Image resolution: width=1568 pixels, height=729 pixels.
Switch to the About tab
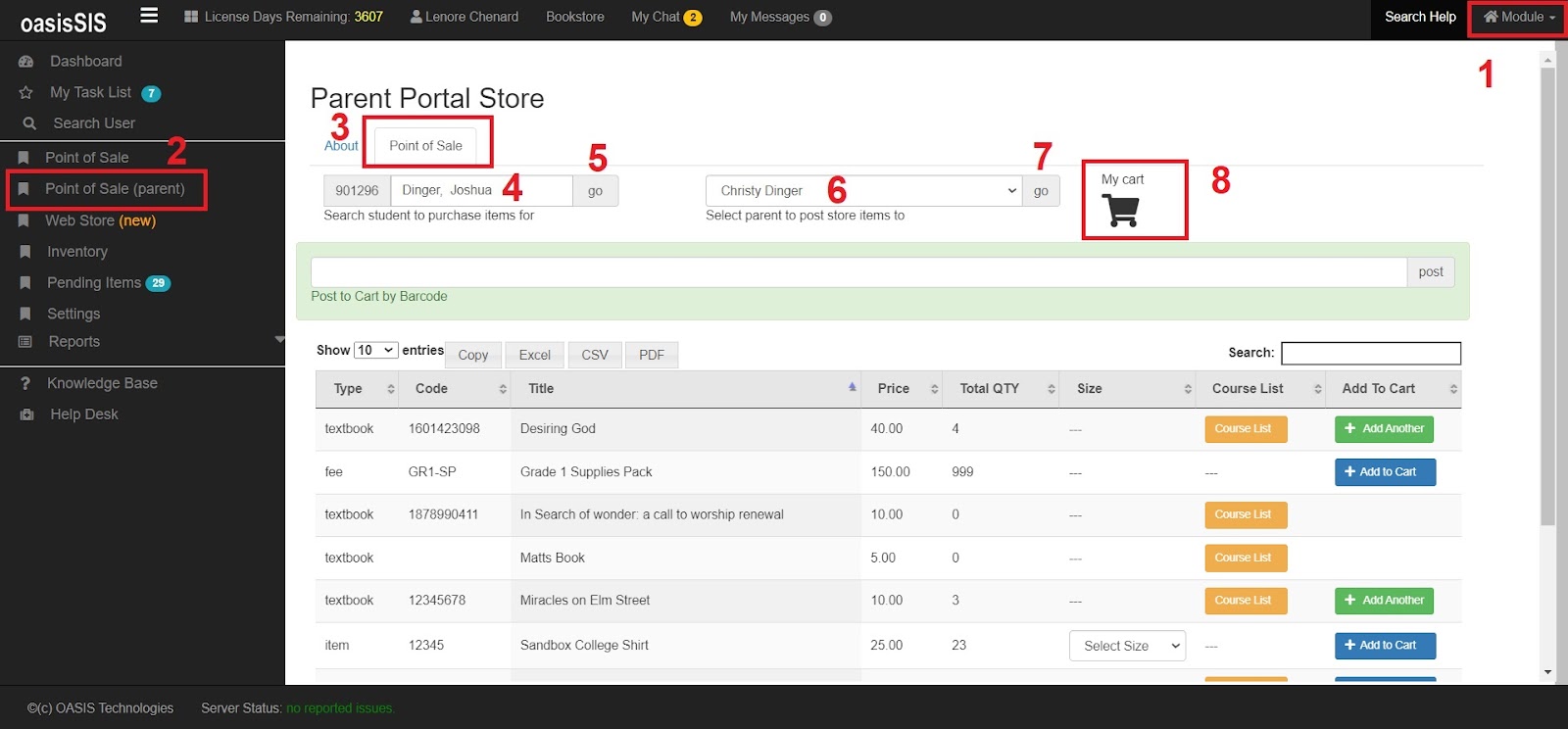(341, 146)
